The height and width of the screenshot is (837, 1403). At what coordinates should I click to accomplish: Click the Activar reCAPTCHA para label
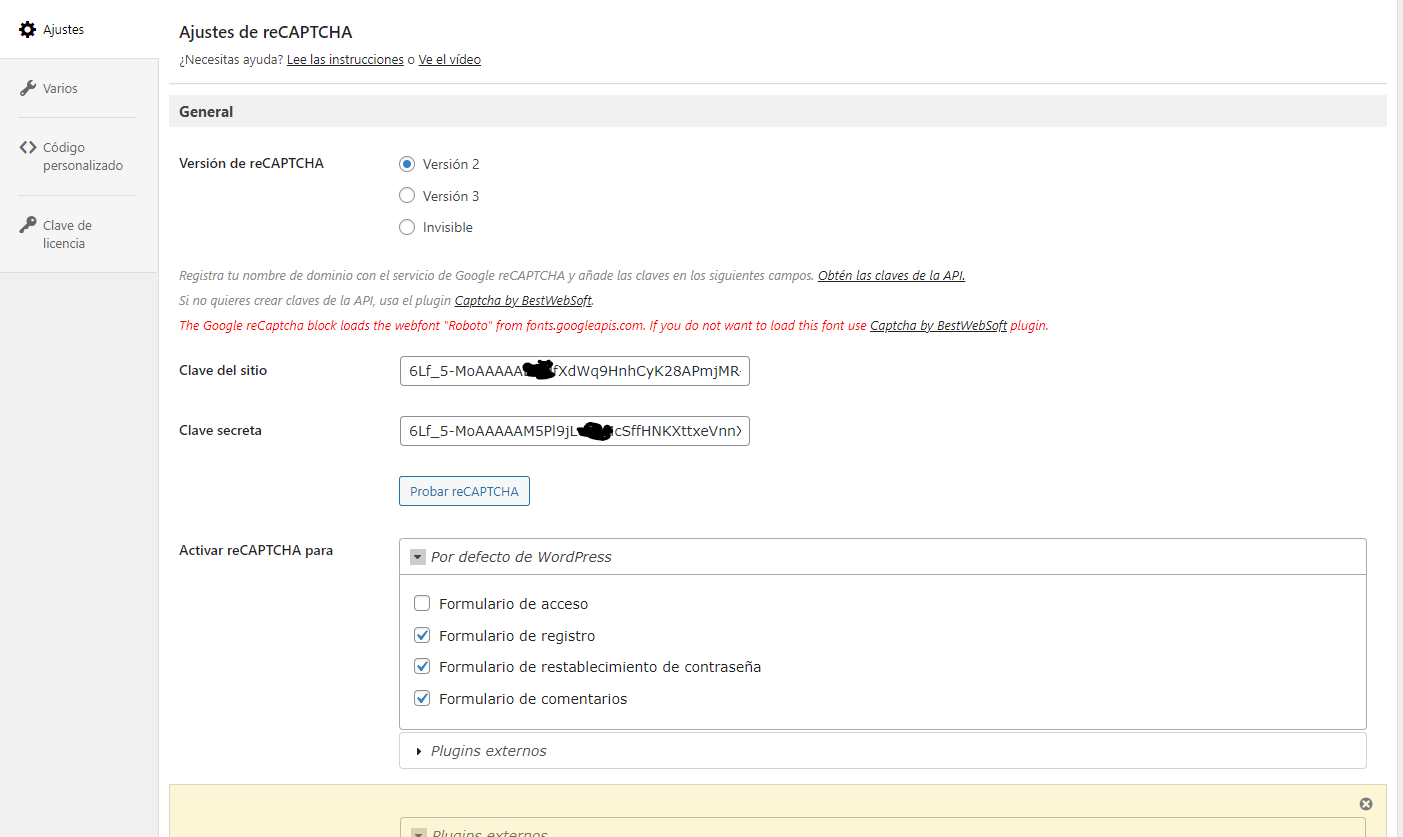256,550
